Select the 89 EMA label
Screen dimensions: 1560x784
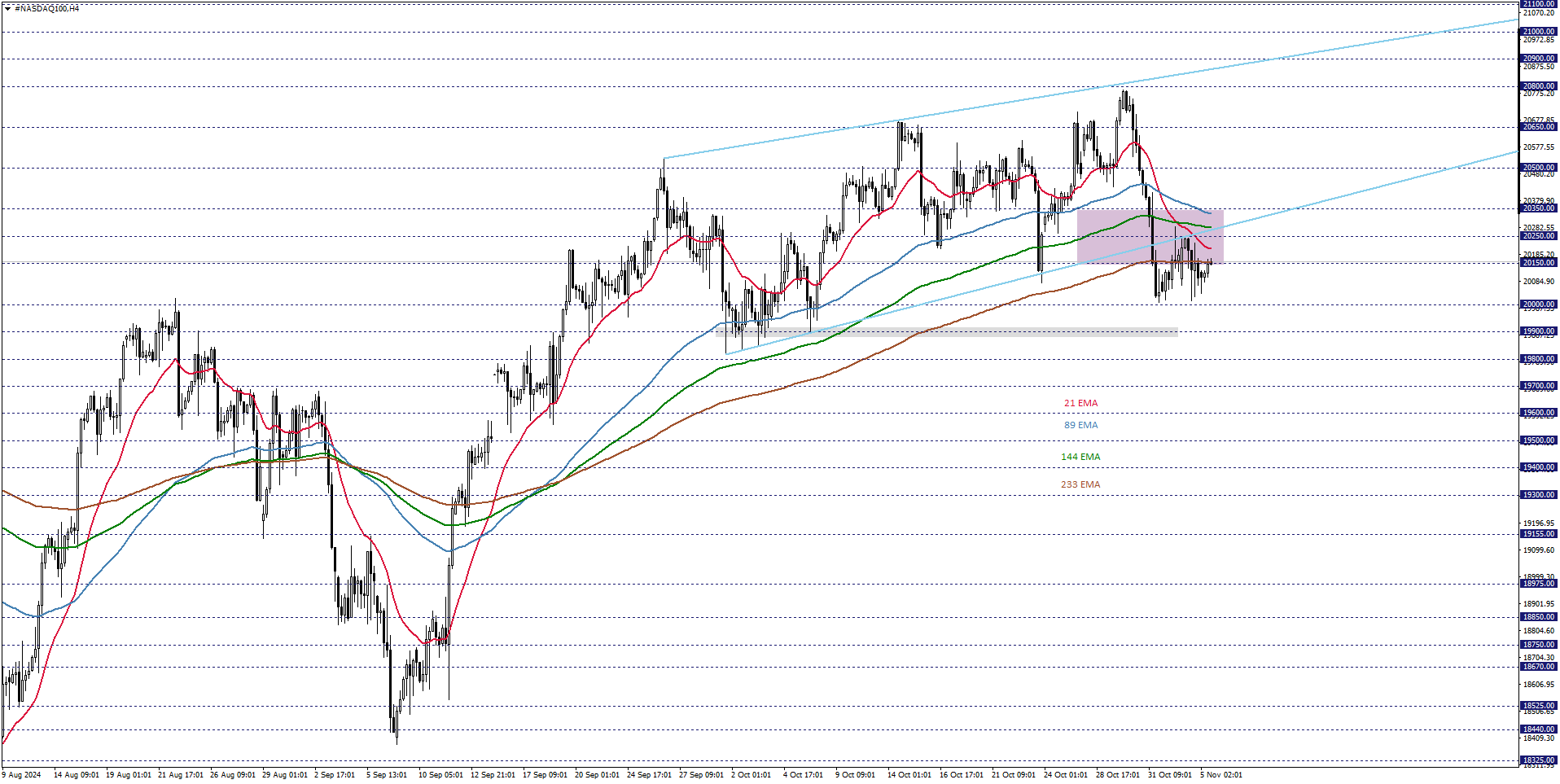1080,425
